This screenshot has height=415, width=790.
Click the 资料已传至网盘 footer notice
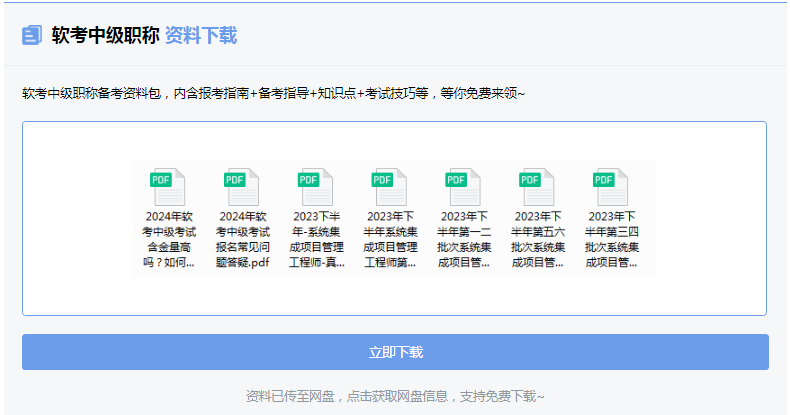pyautogui.click(x=395, y=396)
